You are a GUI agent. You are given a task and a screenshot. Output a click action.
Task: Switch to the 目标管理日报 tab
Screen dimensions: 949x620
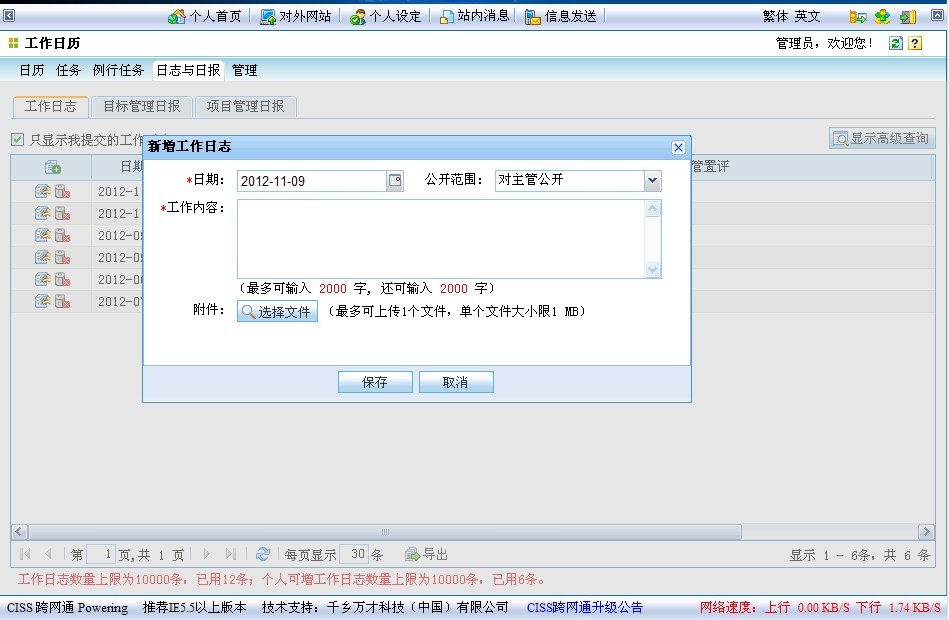click(x=141, y=106)
